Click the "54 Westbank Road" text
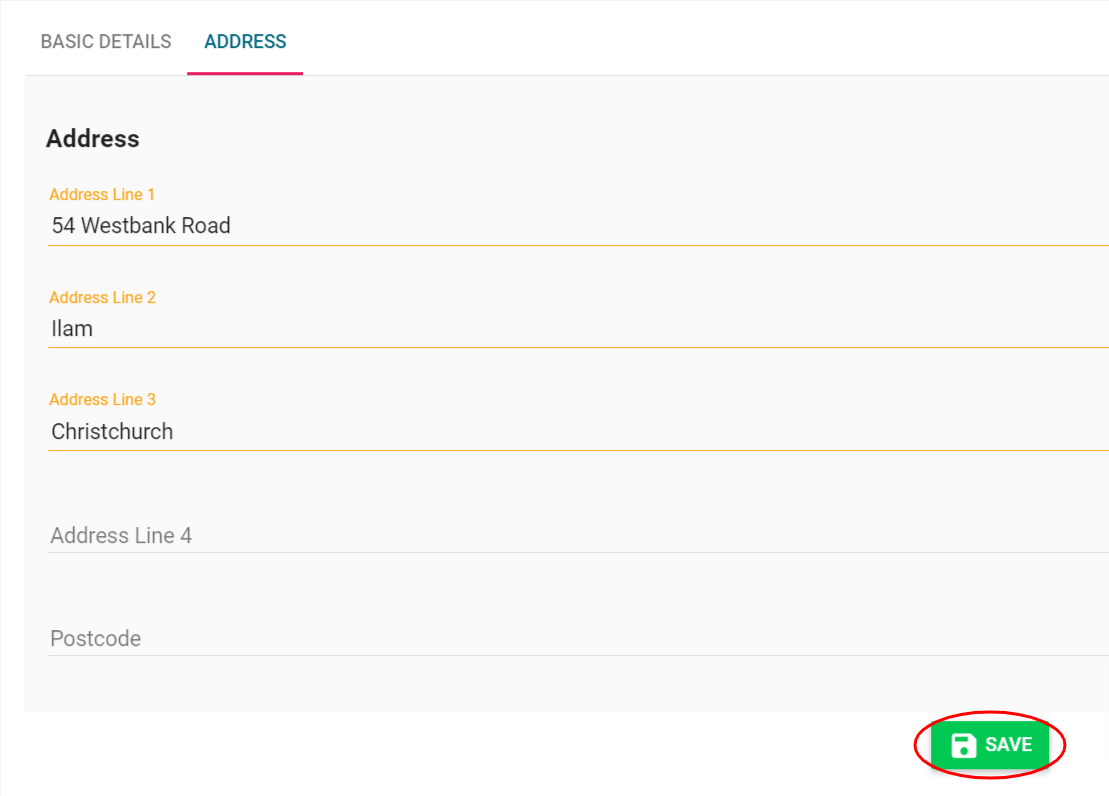 coord(141,226)
